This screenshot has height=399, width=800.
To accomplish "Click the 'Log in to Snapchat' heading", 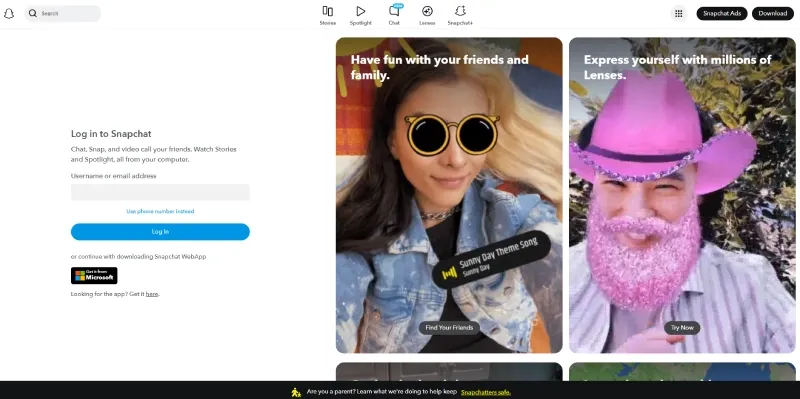I will pyautogui.click(x=111, y=134).
